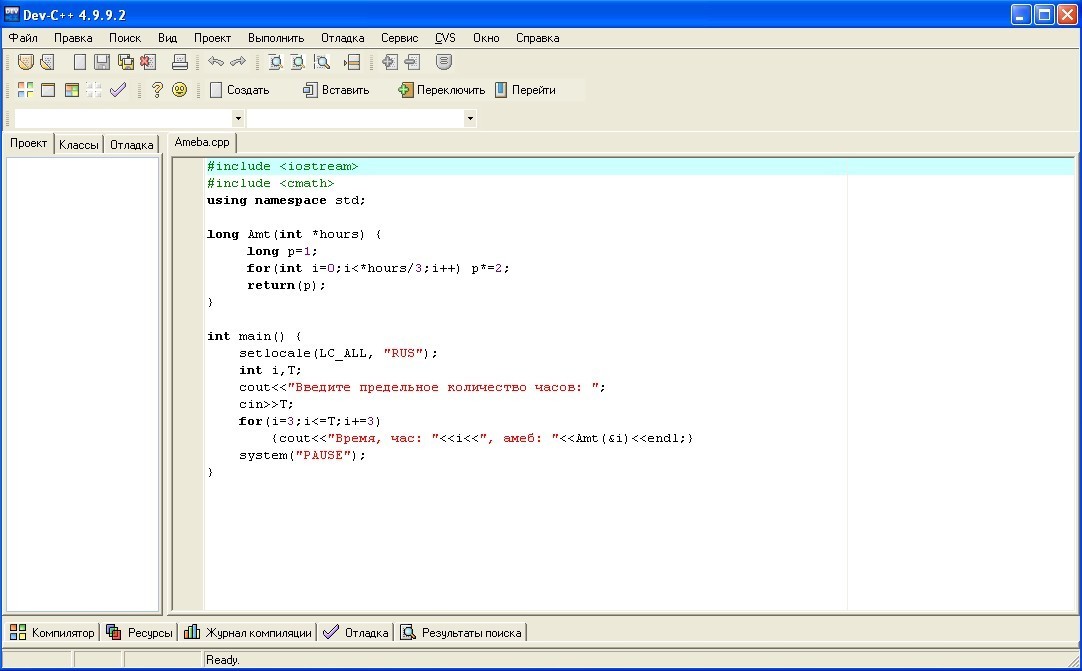Open the Журнал компиляции bottom tab
1082x671 pixels.
[x=248, y=632]
